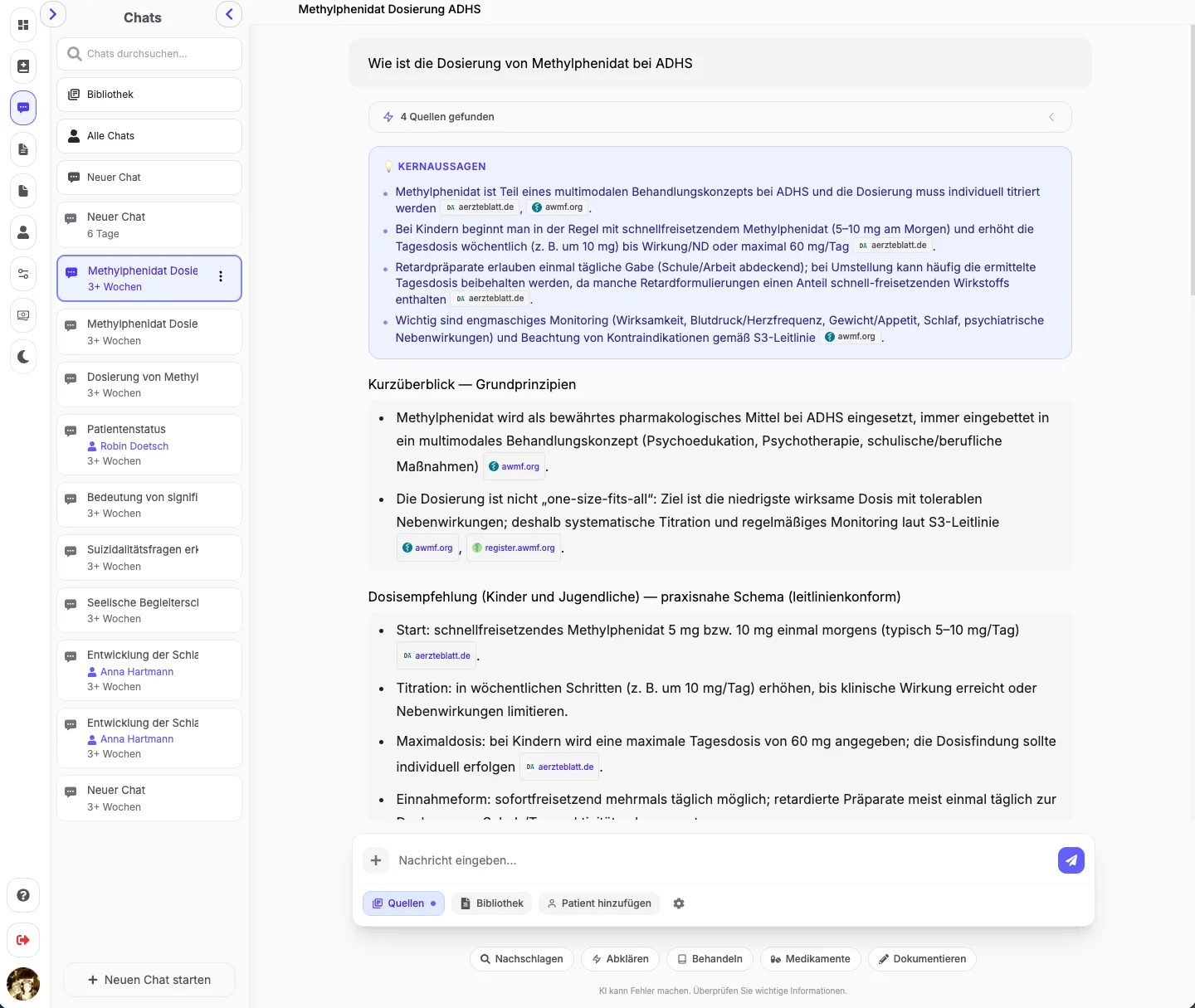Toggle the Bibliothek option in message box
Image resolution: width=1195 pixels, height=1008 pixels.
point(492,903)
